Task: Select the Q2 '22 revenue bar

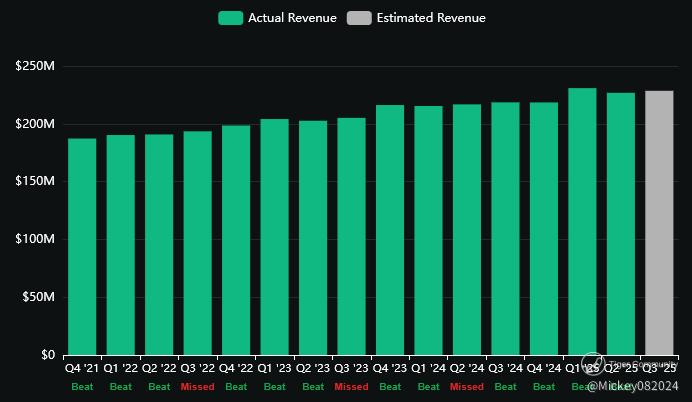Action: point(159,245)
